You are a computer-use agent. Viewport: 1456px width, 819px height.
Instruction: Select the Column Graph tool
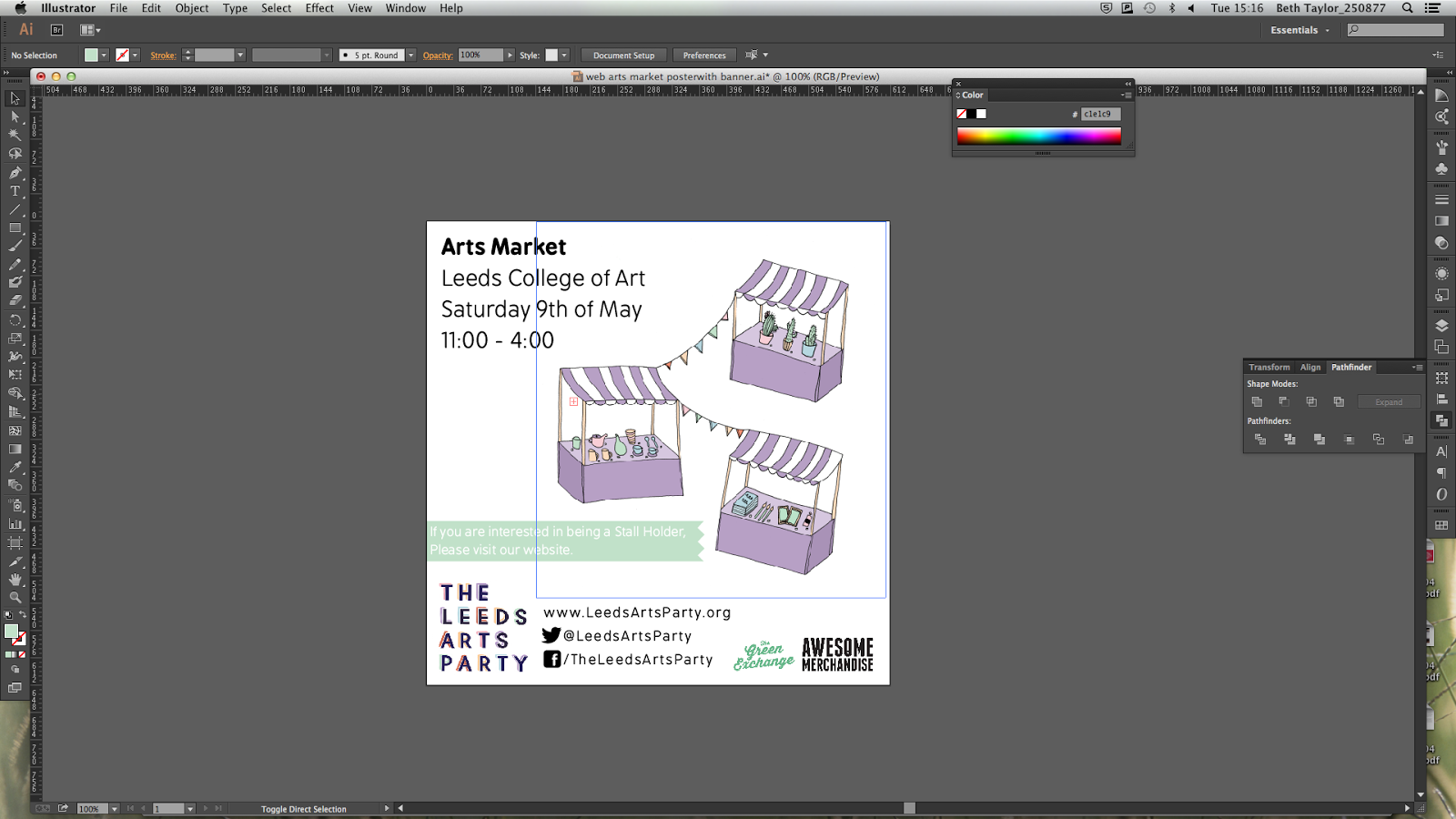pyautogui.click(x=15, y=523)
